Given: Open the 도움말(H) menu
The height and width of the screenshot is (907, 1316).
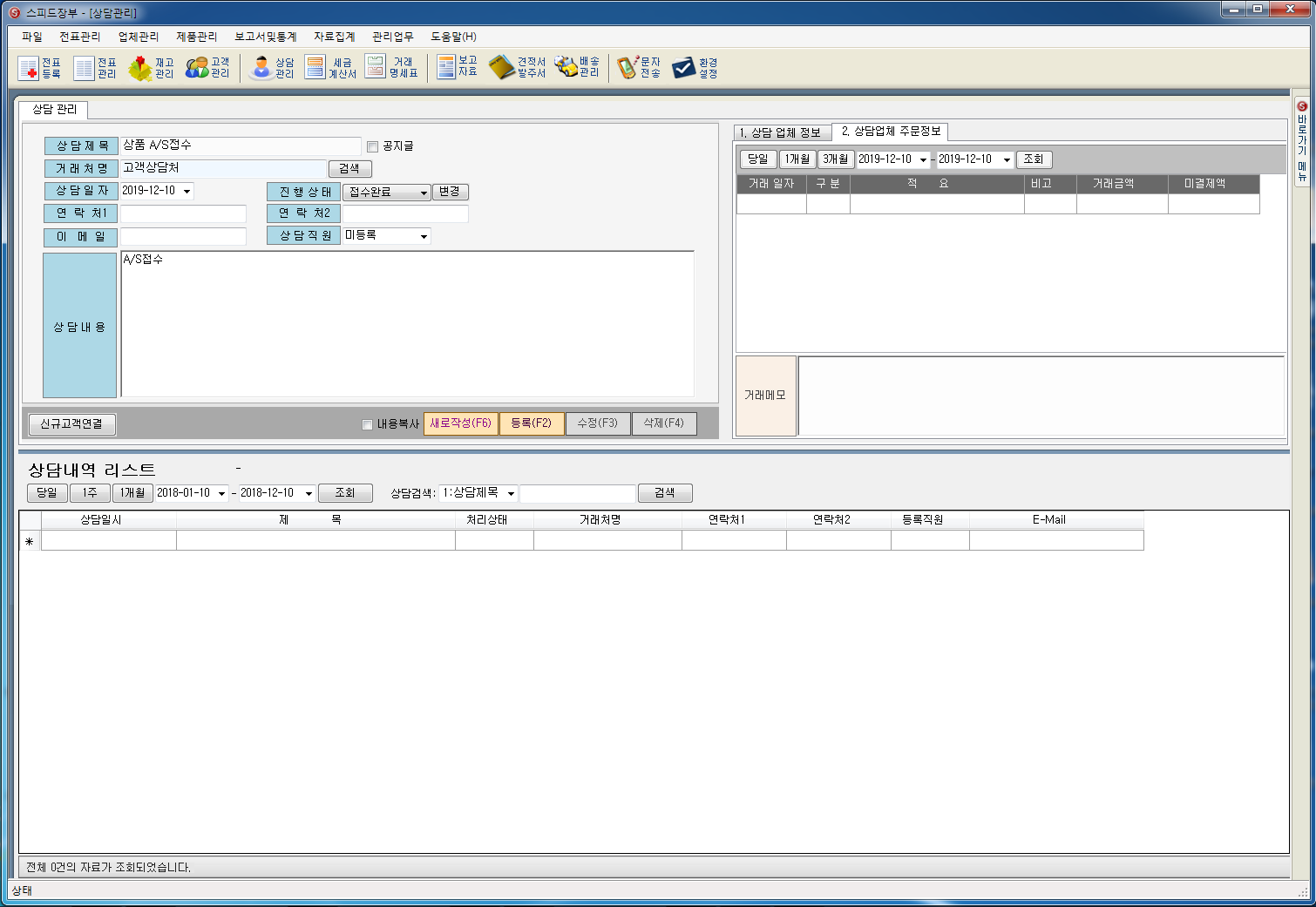Looking at the screenshot, I should (453, 37).
